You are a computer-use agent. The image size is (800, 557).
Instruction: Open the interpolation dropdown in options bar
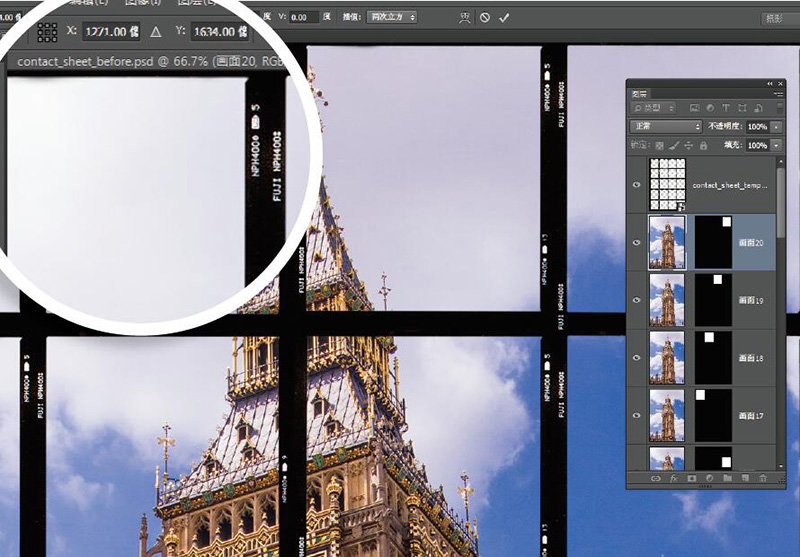[x=391, y=17]
